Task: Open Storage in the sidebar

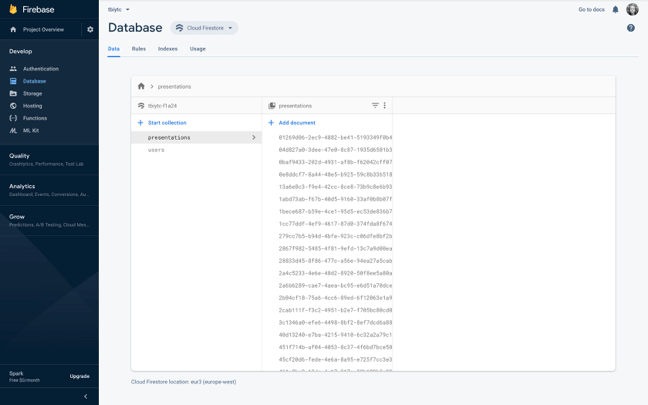Action: tap(33, 93)
